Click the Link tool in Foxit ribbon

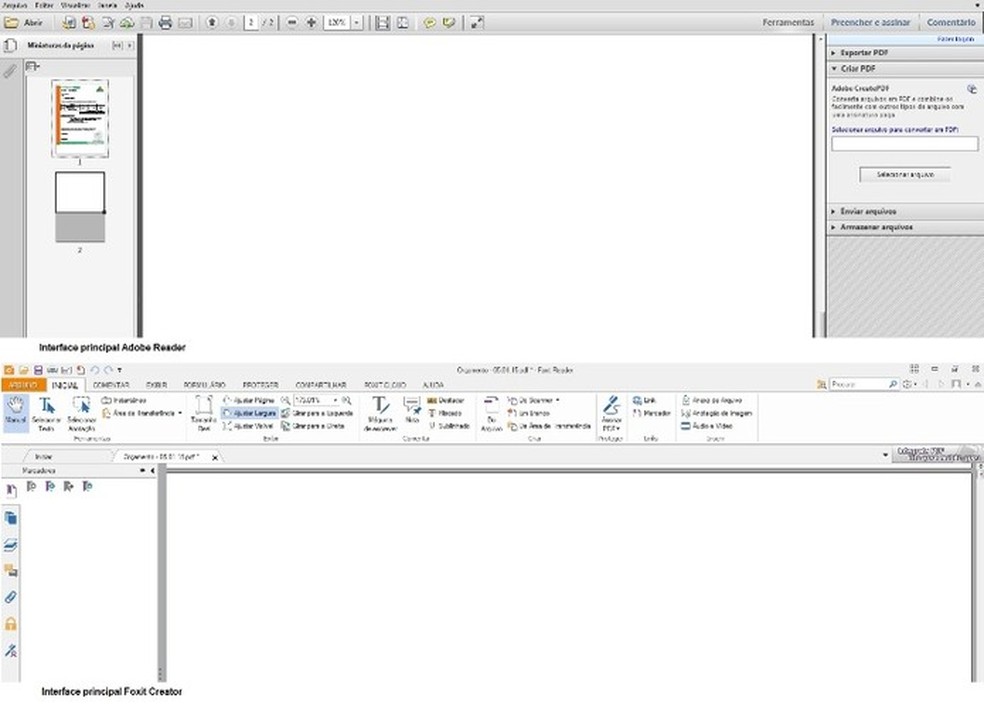[x=644, y=400]
